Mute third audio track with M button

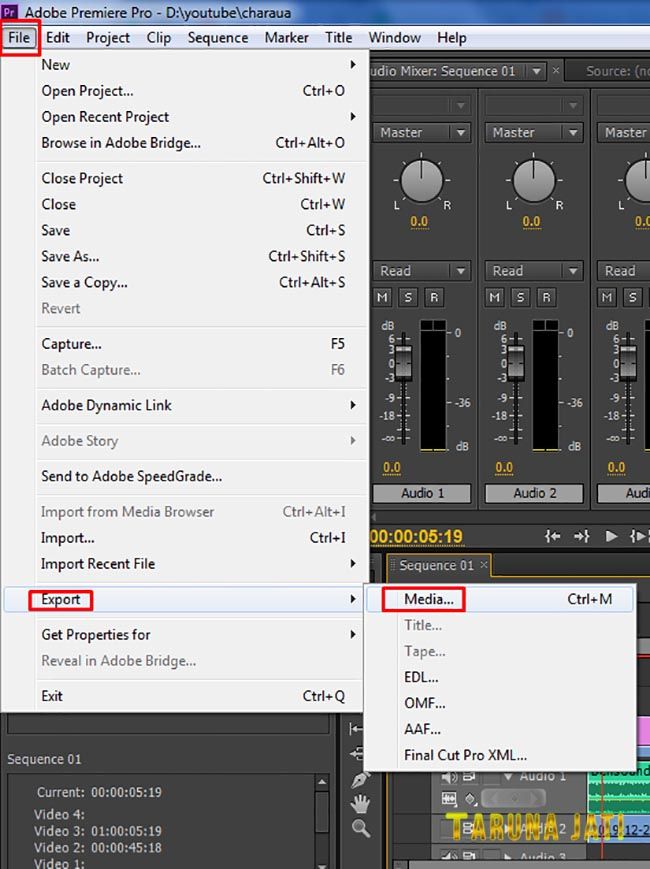607,298
